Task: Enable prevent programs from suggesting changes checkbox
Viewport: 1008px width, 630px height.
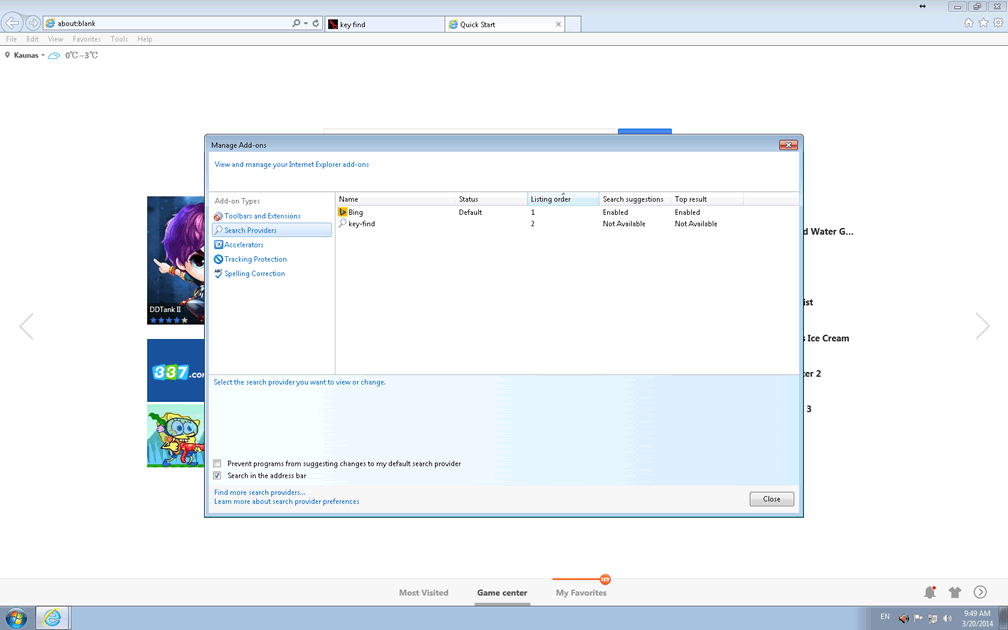Action: point(217,464)
